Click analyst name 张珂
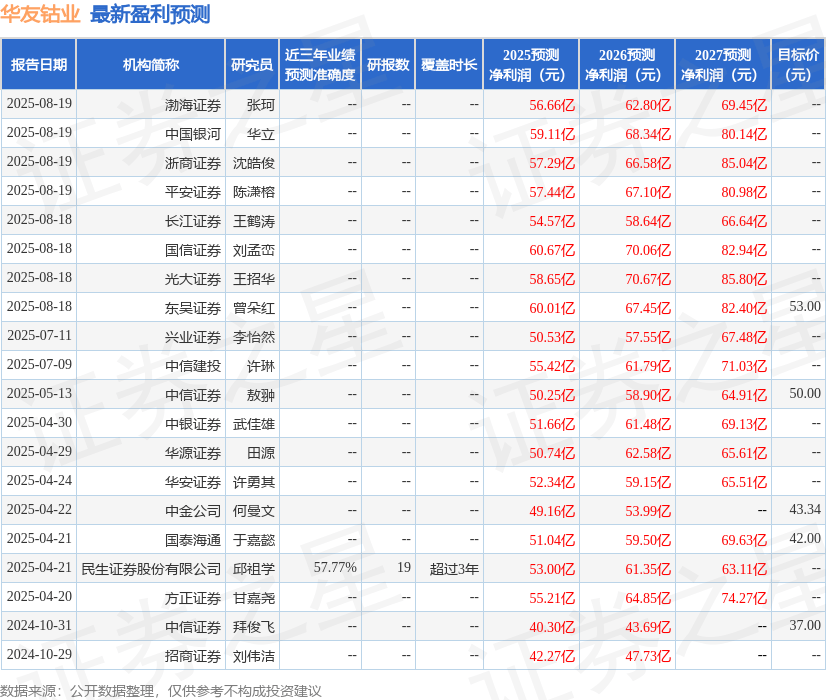Viewport: 826px width, 700px height. click(255, 105)
